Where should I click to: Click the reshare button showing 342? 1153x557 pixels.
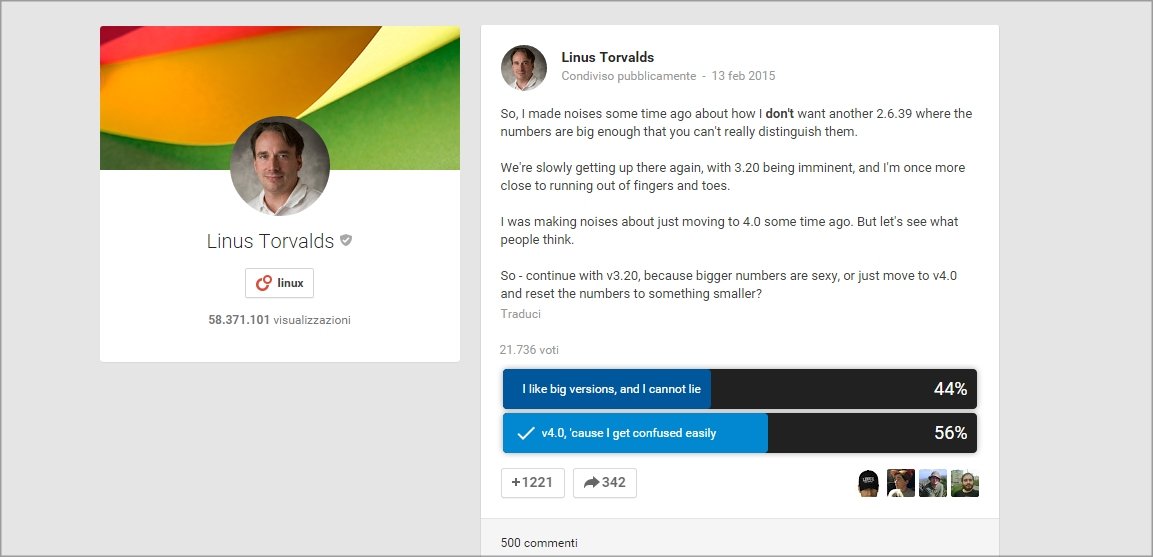[x=604, y=483]
